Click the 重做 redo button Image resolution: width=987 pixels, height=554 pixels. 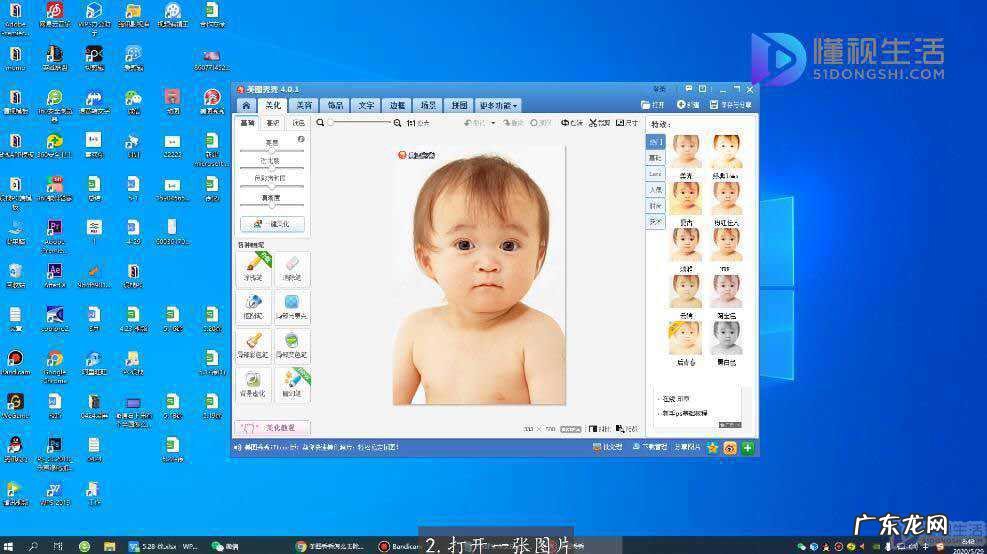pyautogui.click(x=514, y=123)
